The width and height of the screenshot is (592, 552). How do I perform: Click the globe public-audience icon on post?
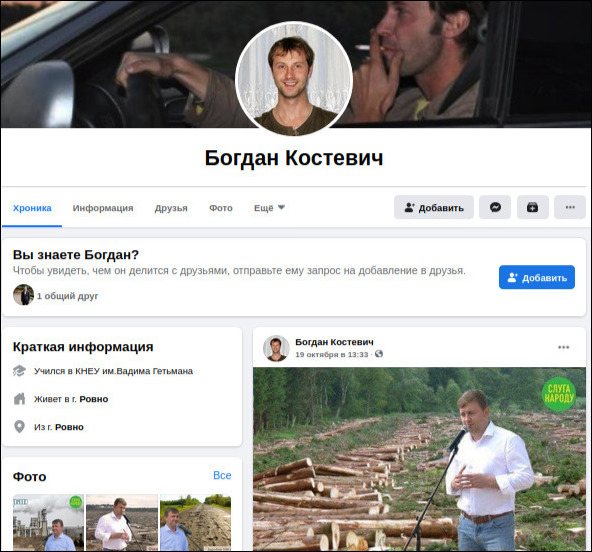[379, 354]
